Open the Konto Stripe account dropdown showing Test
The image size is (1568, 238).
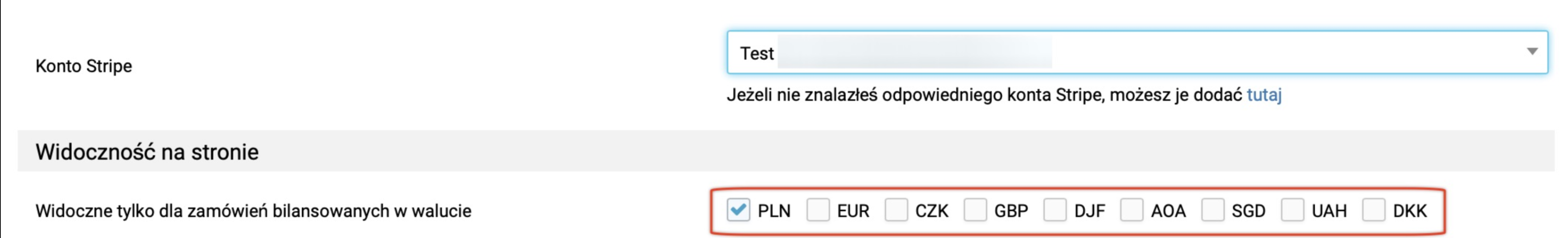[1136, 53]
